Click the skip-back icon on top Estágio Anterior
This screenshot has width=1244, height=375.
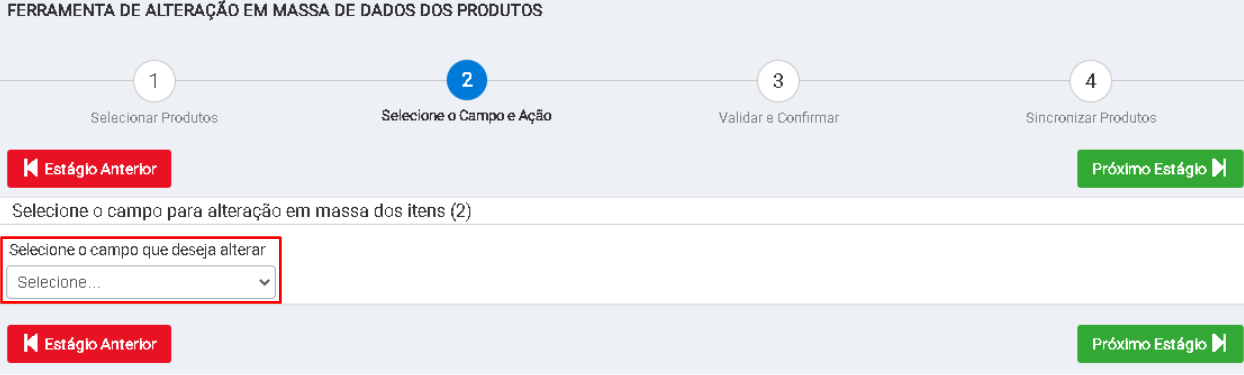tap(30, 169)
